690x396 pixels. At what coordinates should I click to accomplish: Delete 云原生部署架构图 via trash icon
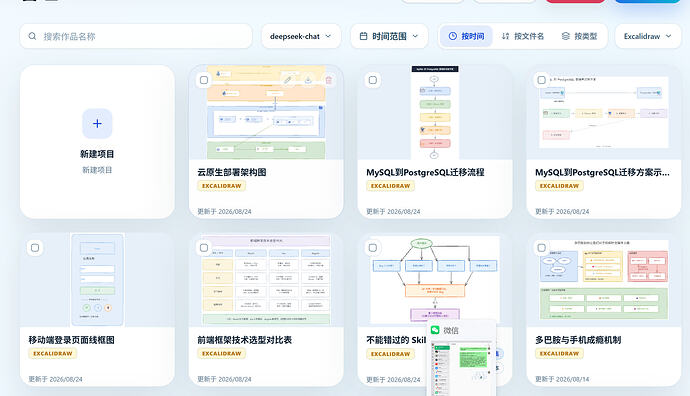329,80
